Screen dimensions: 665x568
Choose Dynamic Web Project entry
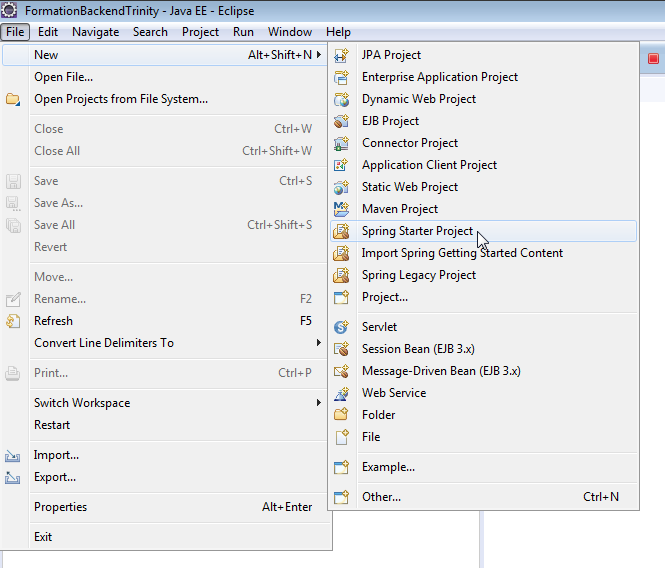483,99
